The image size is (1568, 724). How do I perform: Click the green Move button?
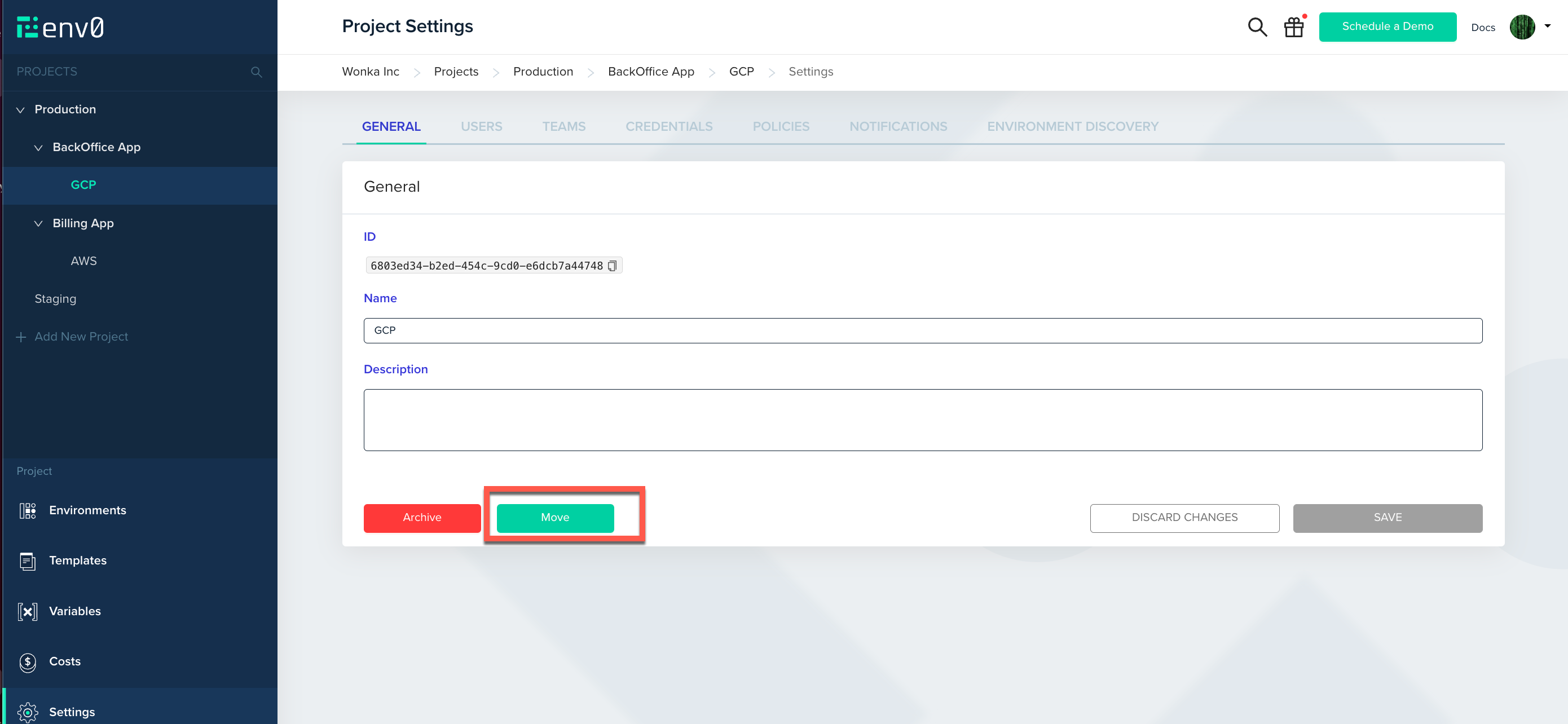click(554, 518)
